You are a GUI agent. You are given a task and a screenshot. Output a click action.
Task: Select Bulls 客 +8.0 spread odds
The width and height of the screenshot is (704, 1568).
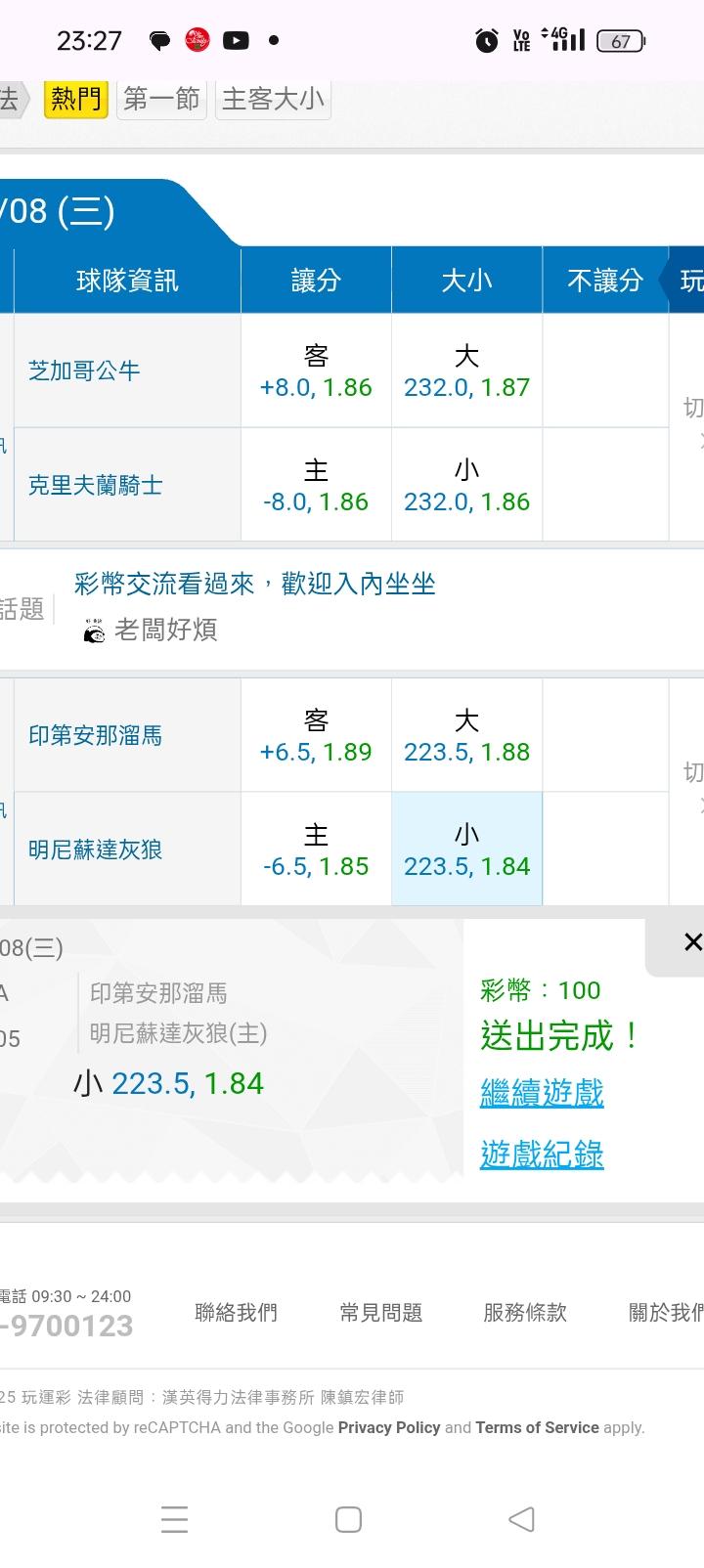click(316, 371)
